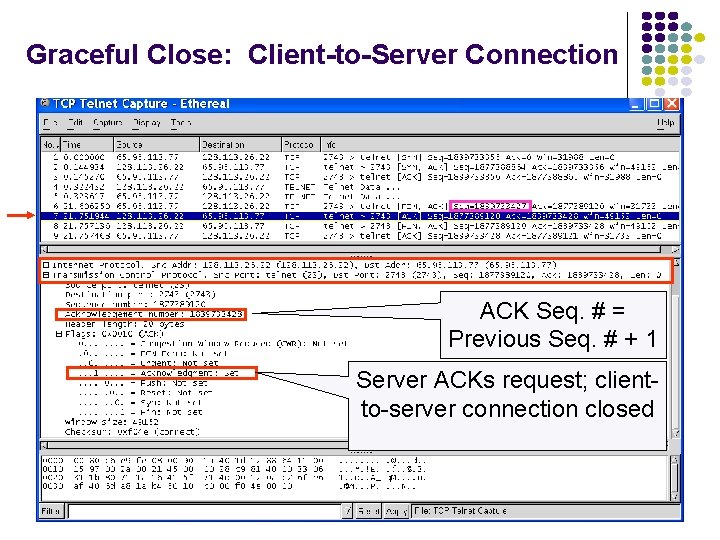This screenshot has height=540, width=720.
Task: Select the Header length: 20 bytes line
Action: (124, 324)
